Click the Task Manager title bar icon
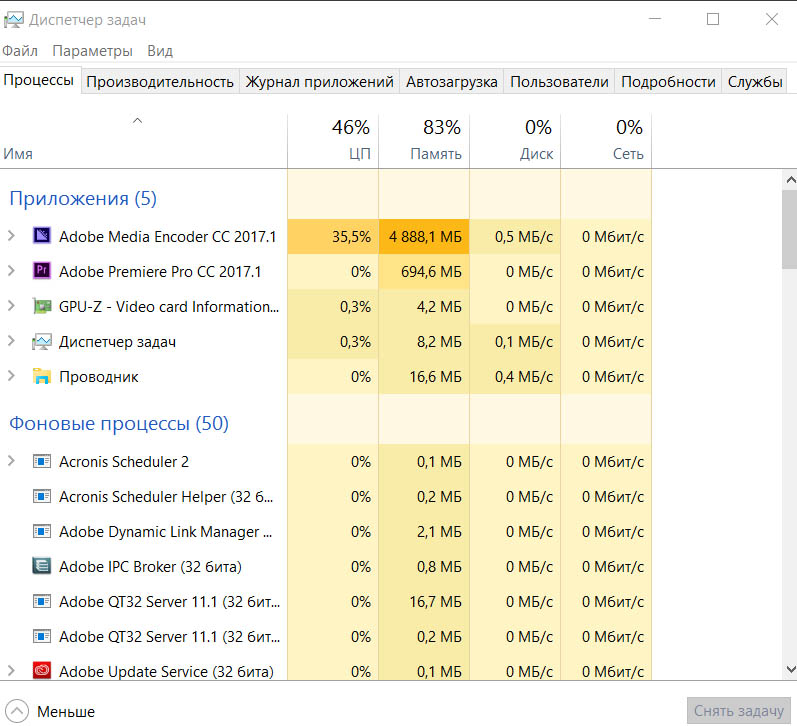Screen dimensions: 797x726 pyautogui.click(x=14, y=20)
